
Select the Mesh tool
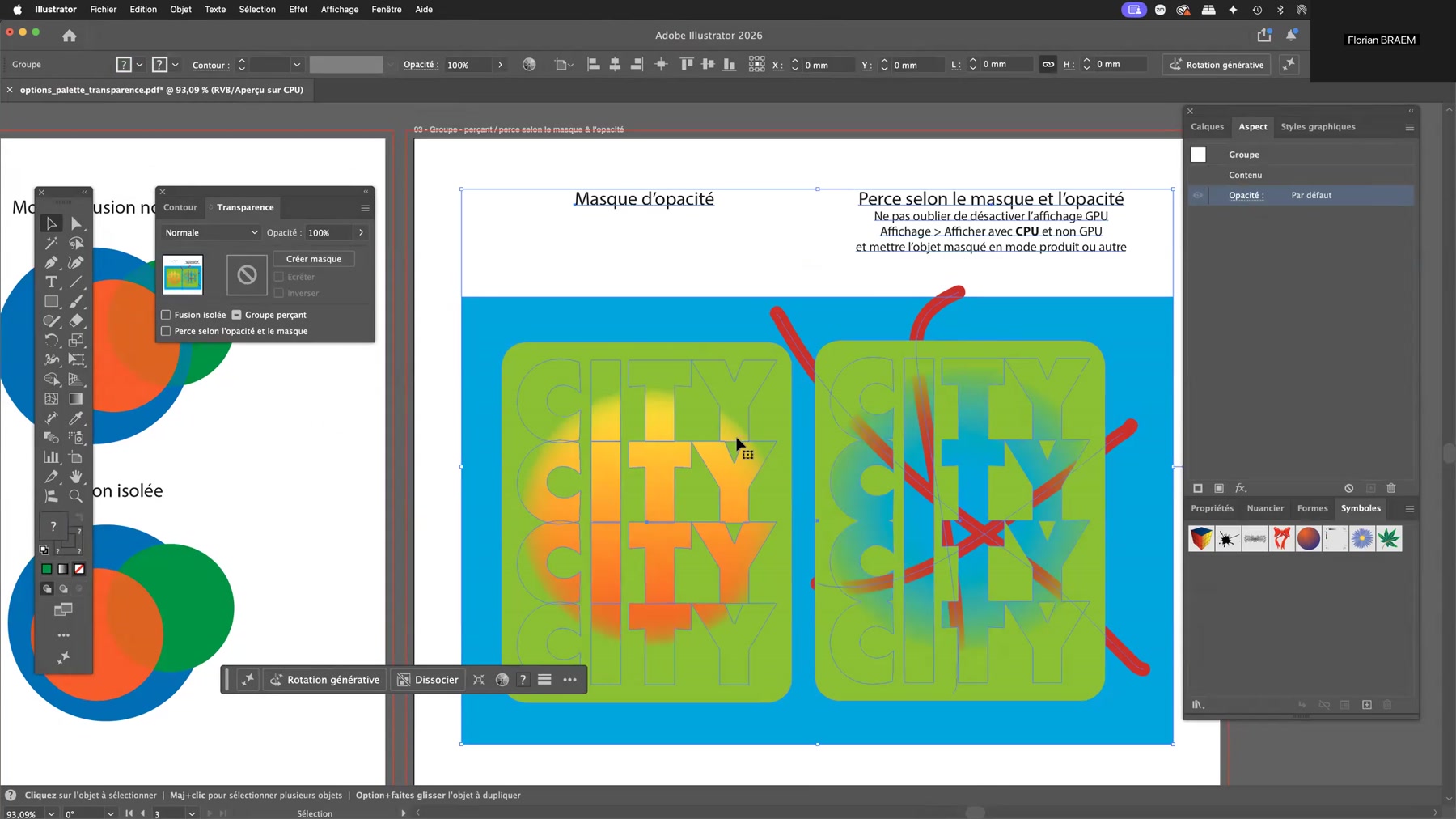[51, 399]
